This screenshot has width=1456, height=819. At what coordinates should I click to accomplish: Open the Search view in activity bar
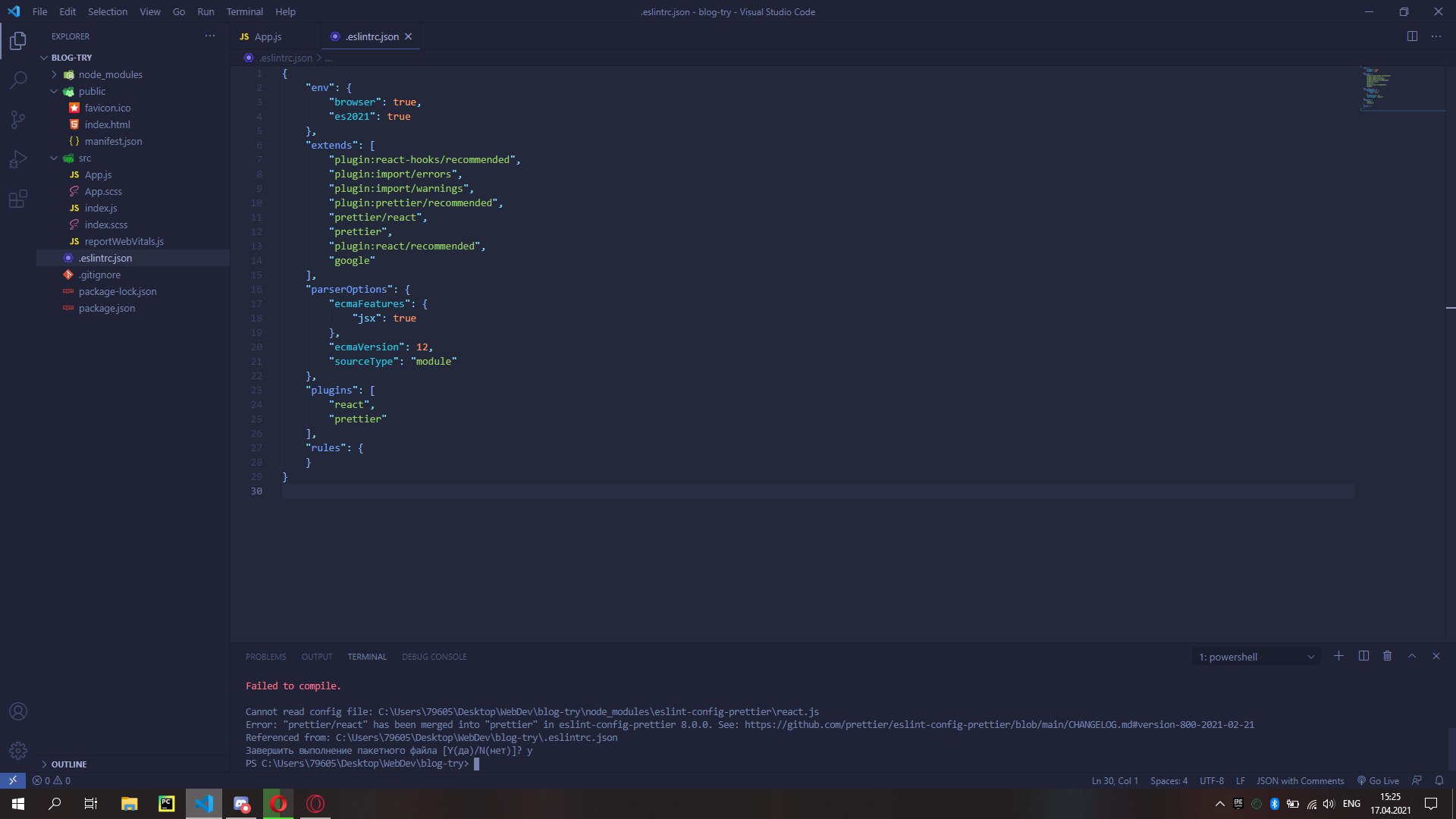pyautogui.click(x=18, y=80)
